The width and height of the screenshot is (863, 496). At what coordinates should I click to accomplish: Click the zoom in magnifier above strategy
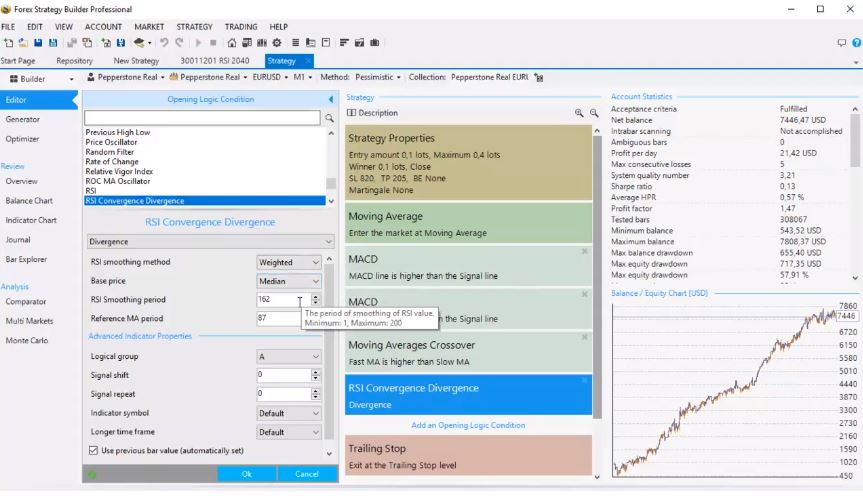coord(579,114)
